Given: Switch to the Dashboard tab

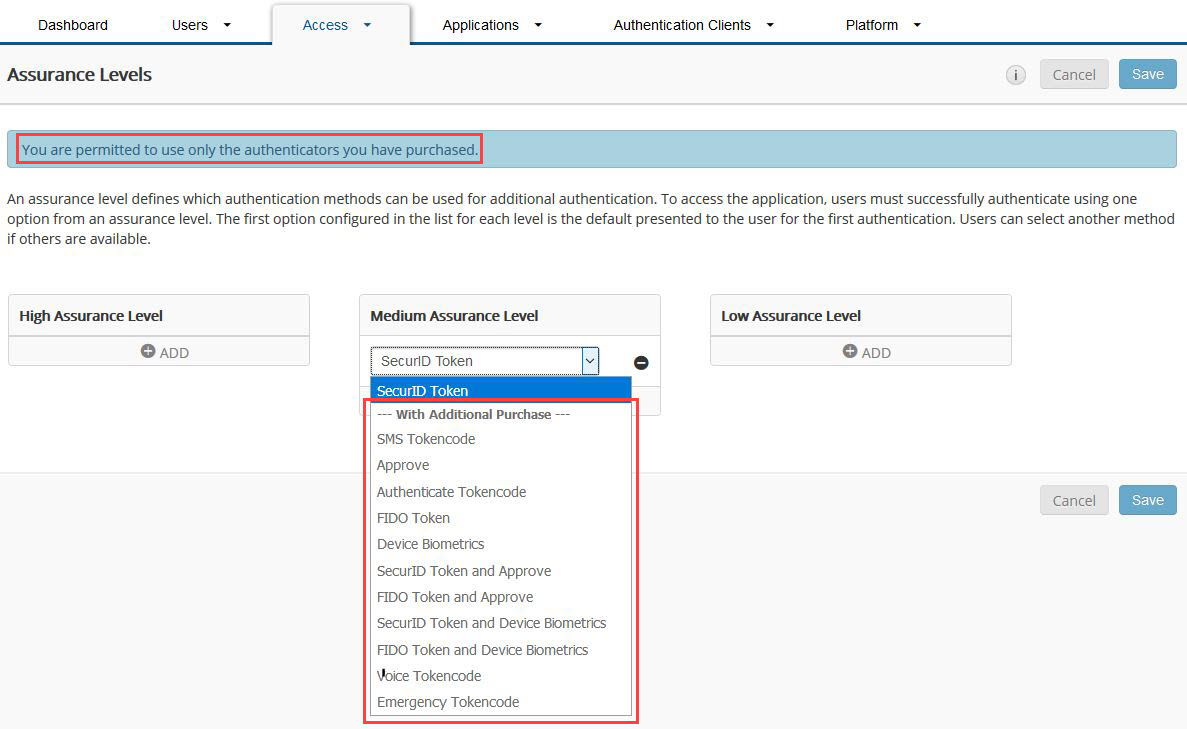Looking at the screenshot, I should click(73, 24).
